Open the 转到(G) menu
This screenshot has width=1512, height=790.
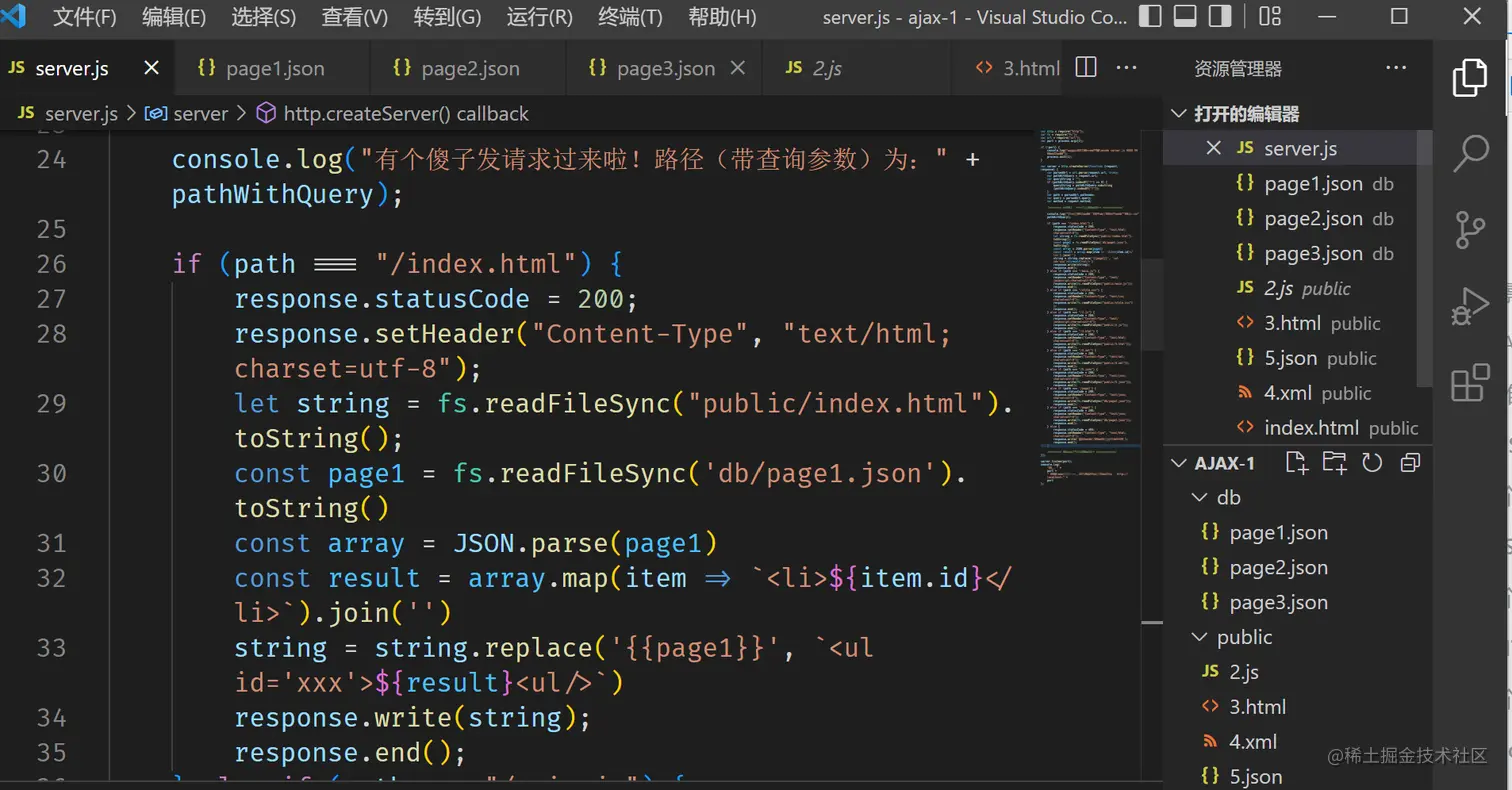point(447,17)
